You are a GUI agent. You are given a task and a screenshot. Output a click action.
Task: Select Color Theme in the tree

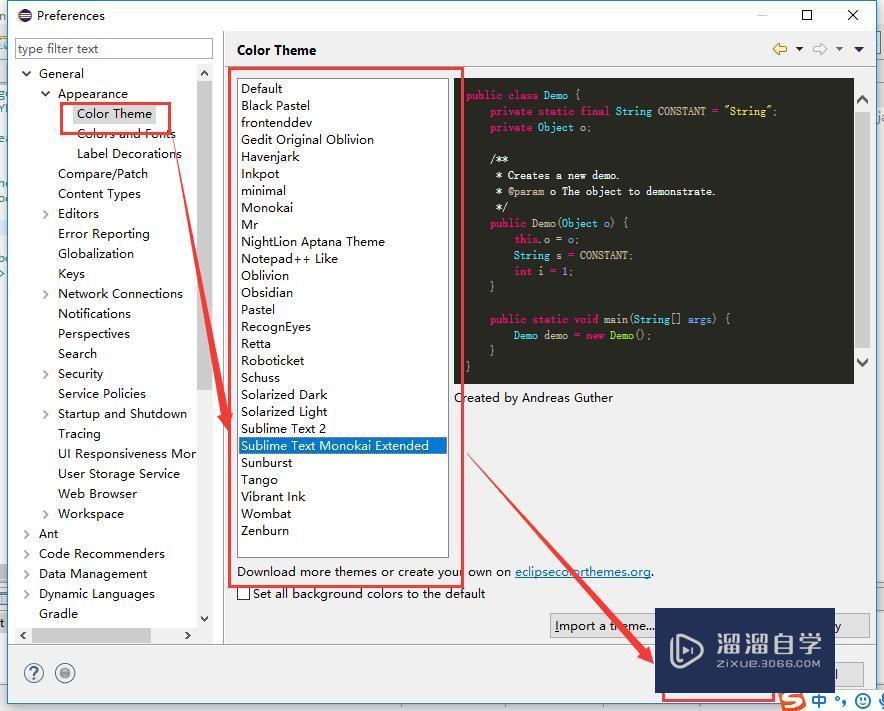[114, 113]
